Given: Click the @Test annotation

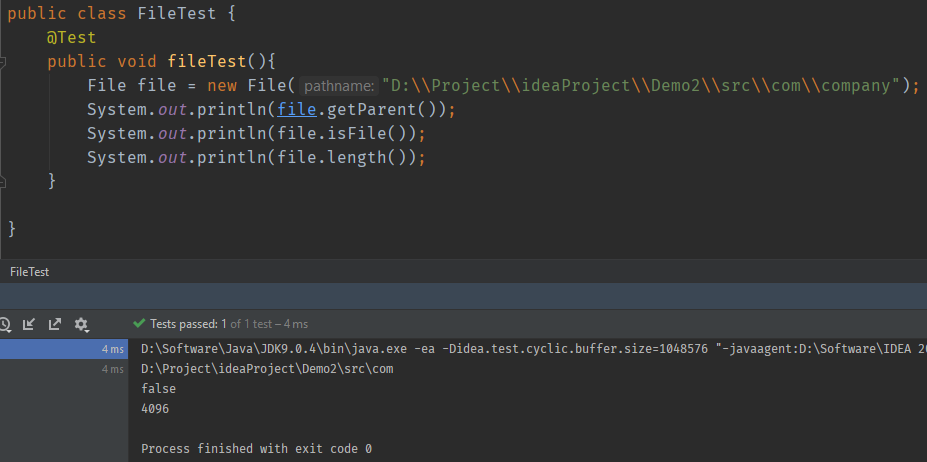Looking at the screenshot, I should (x=72, y=38).
